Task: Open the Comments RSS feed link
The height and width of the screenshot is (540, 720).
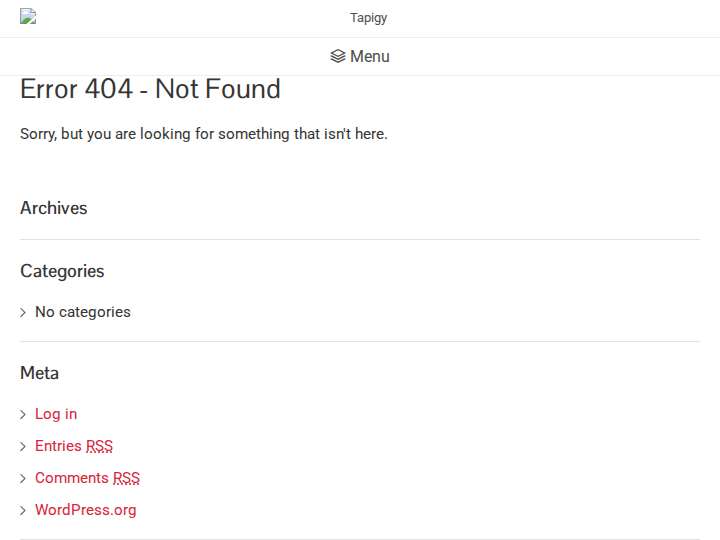Action: click(87, 478)
